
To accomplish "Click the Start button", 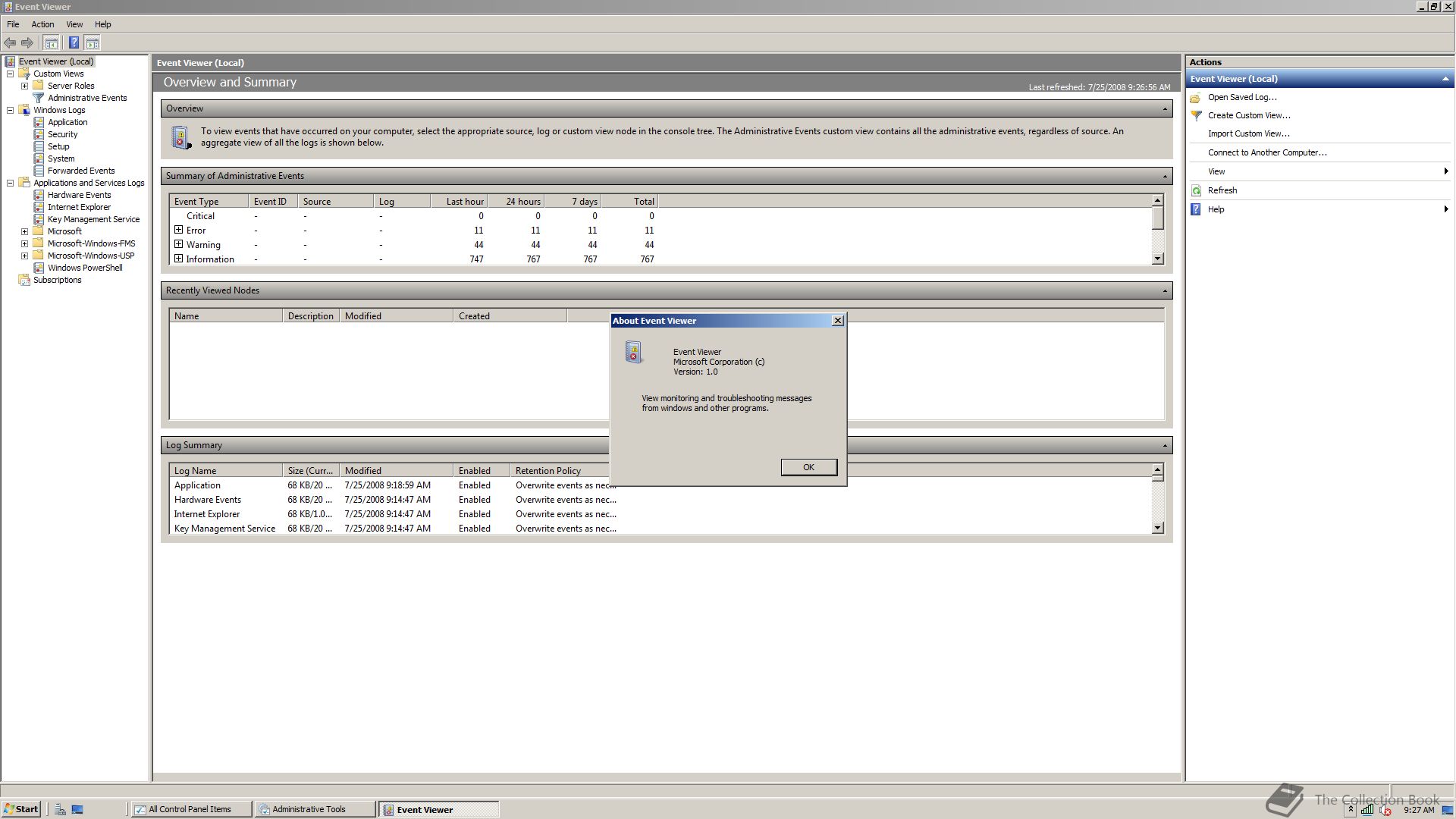I will point(21,809).
